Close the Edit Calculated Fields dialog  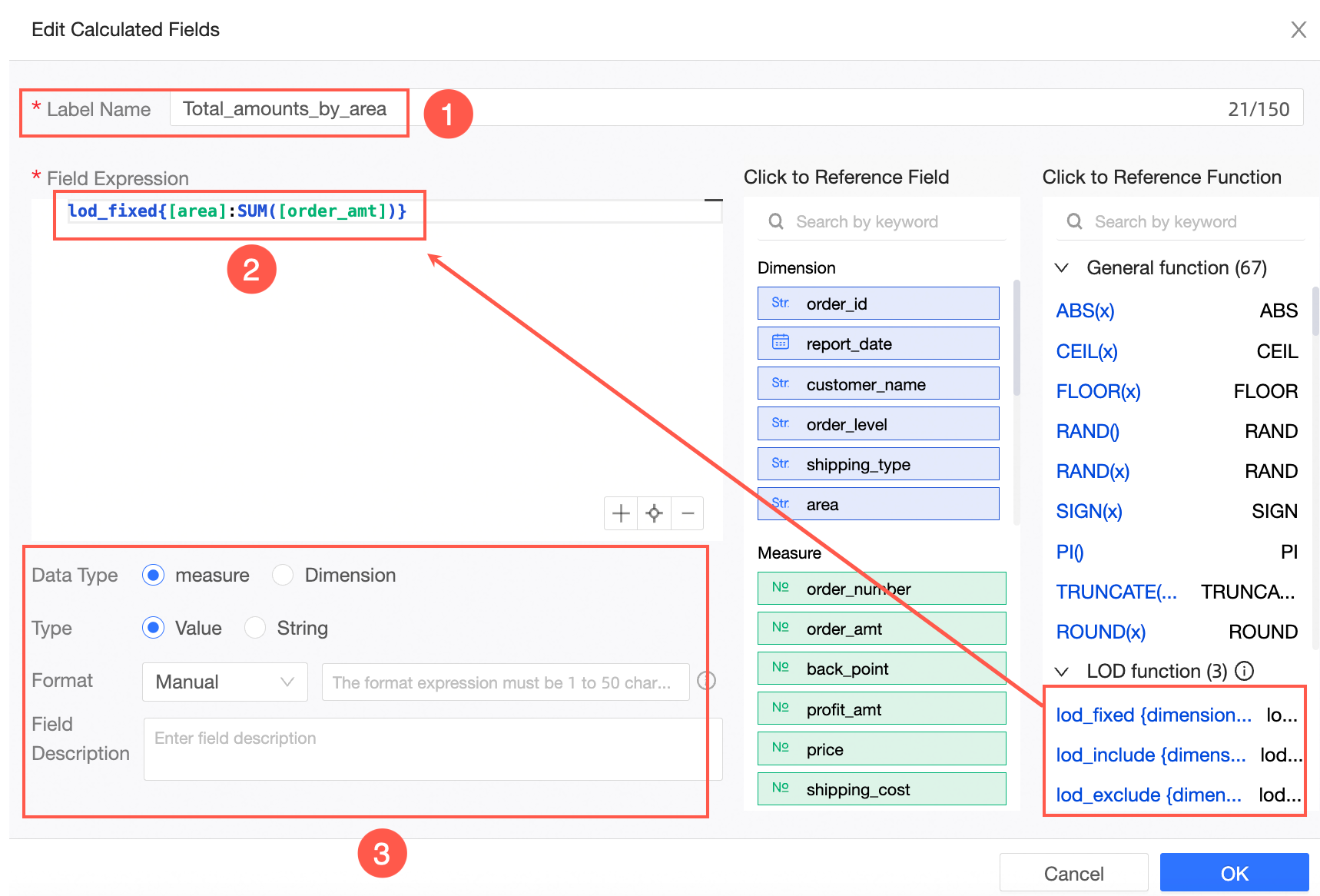(1298, 30)
